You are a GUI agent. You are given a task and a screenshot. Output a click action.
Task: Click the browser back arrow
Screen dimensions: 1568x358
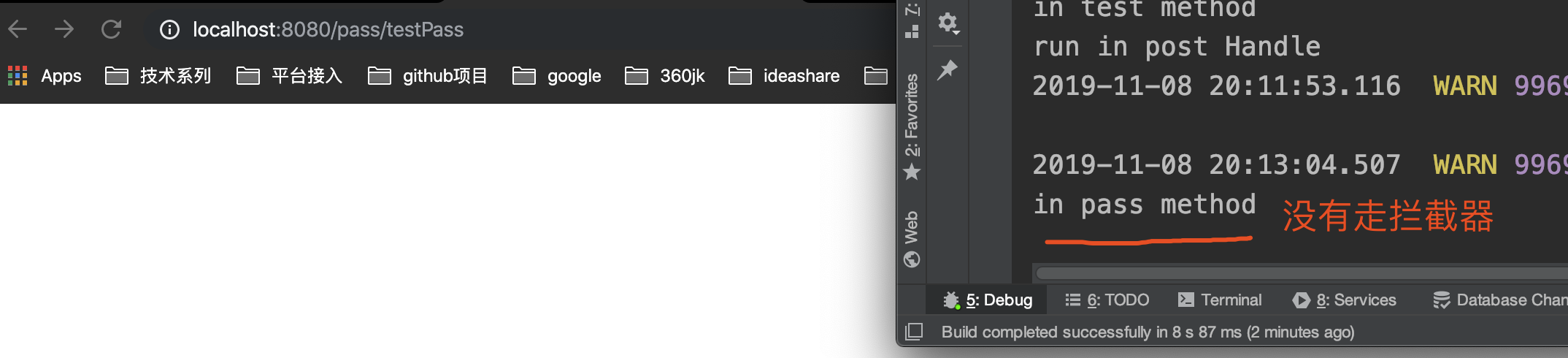[x=18, y=29]
